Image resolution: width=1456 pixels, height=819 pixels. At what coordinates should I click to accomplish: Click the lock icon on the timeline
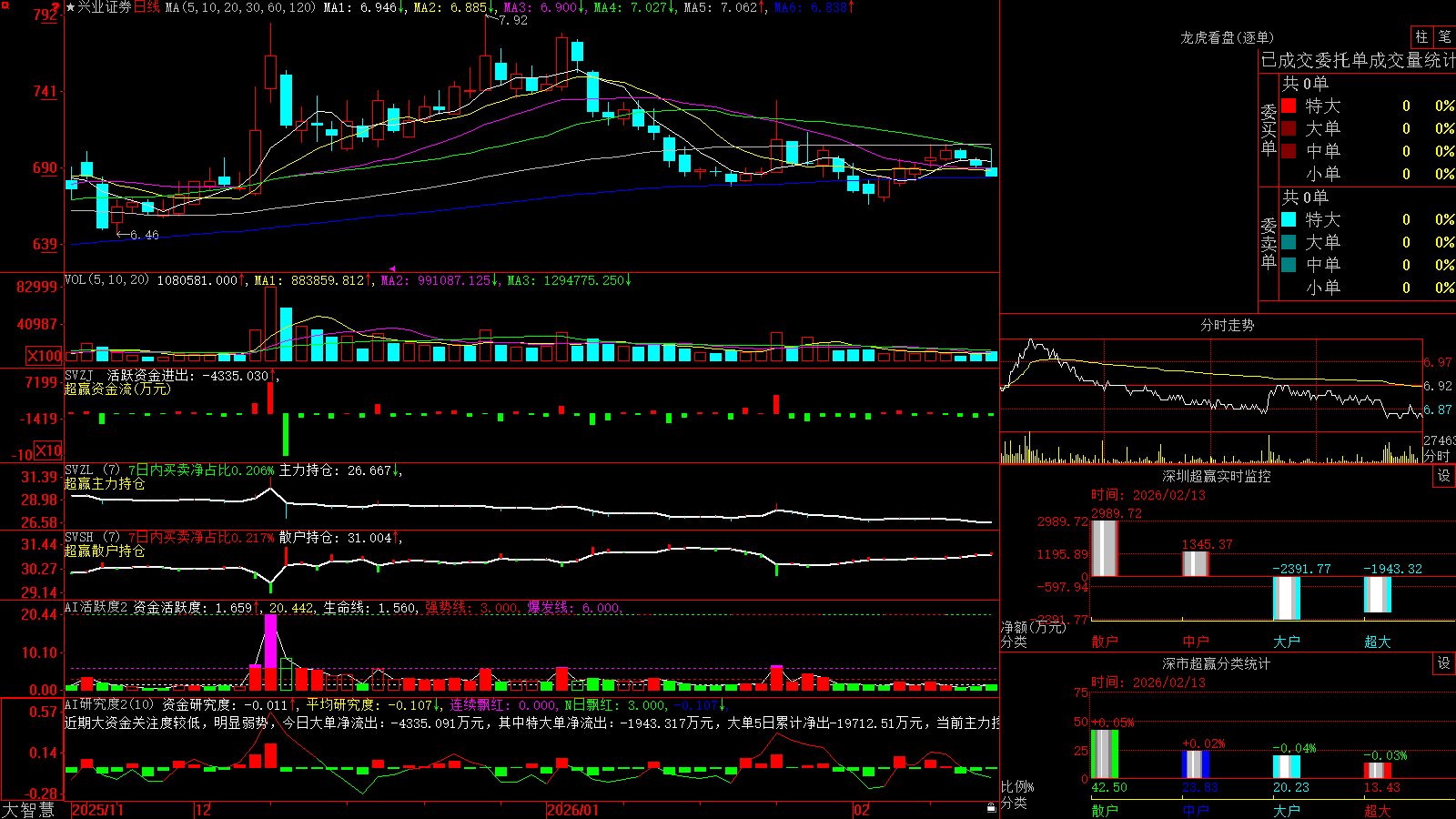coord(992,807)
